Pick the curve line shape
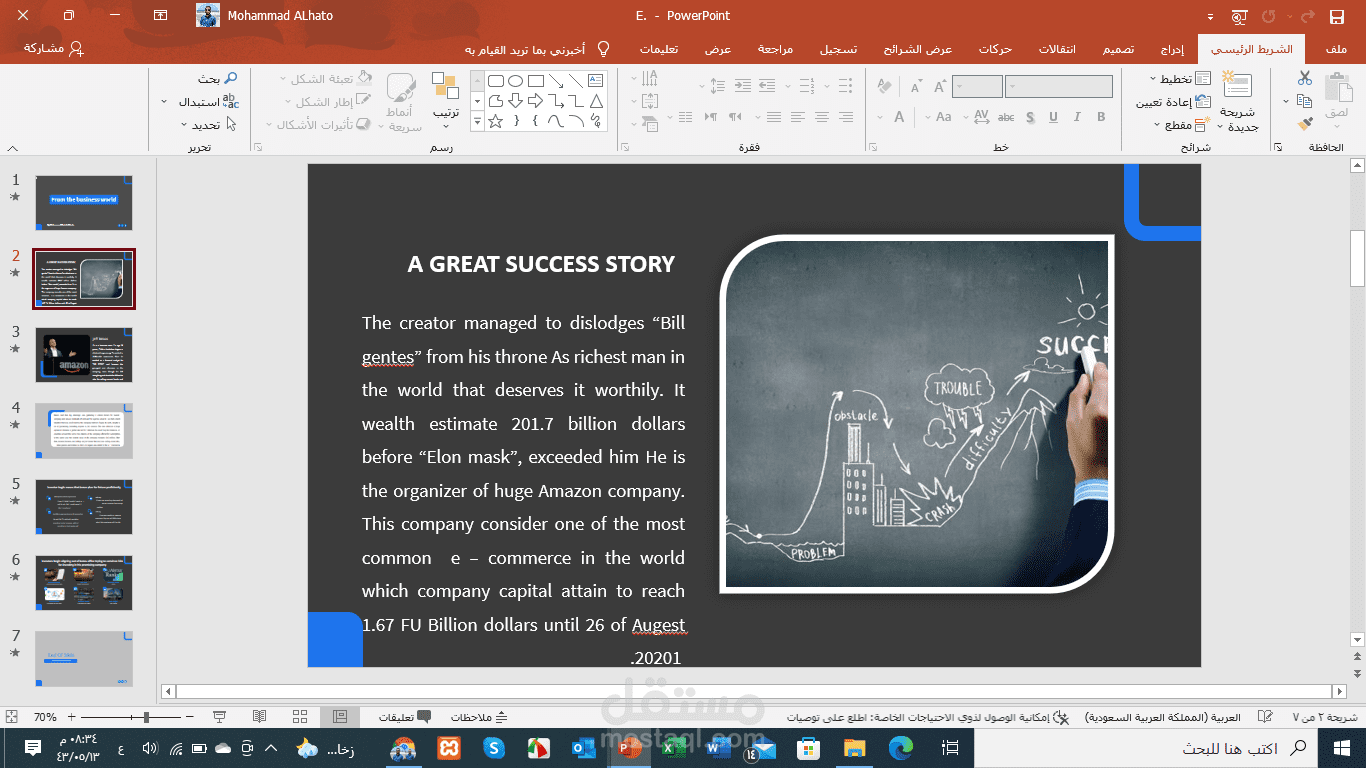This screenshot has width=1366, height=768. [556, 121]
